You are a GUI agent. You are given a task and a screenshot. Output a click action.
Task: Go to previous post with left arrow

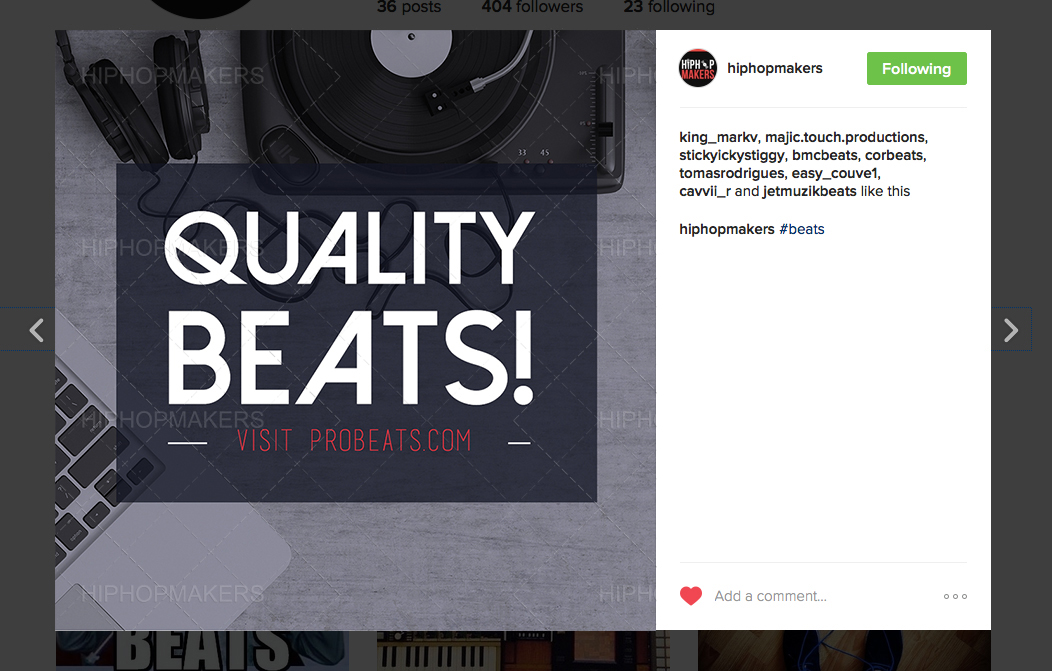click(36, 329)
